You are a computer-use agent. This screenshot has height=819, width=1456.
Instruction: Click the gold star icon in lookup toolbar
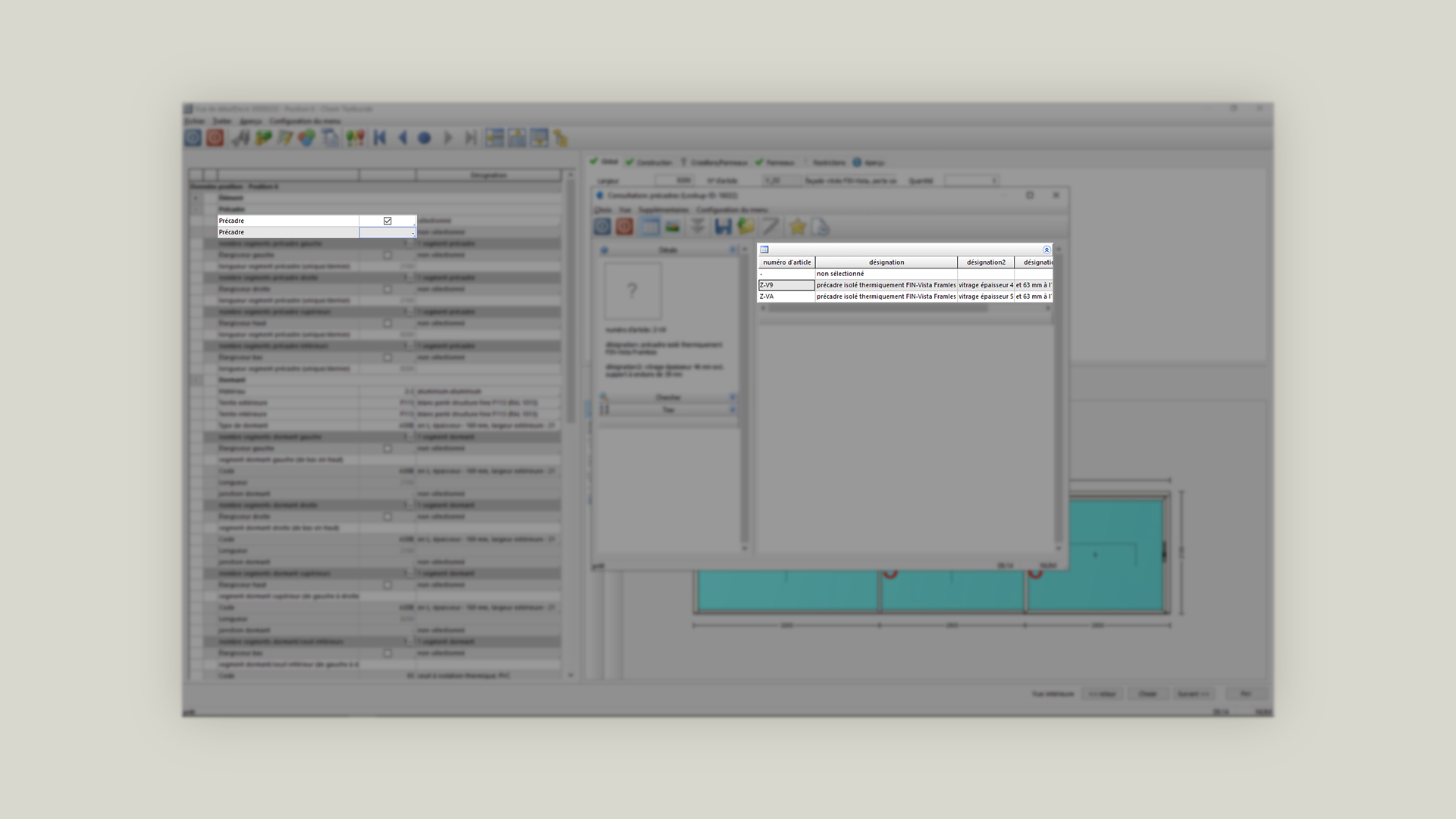click(x=797, y=227)
